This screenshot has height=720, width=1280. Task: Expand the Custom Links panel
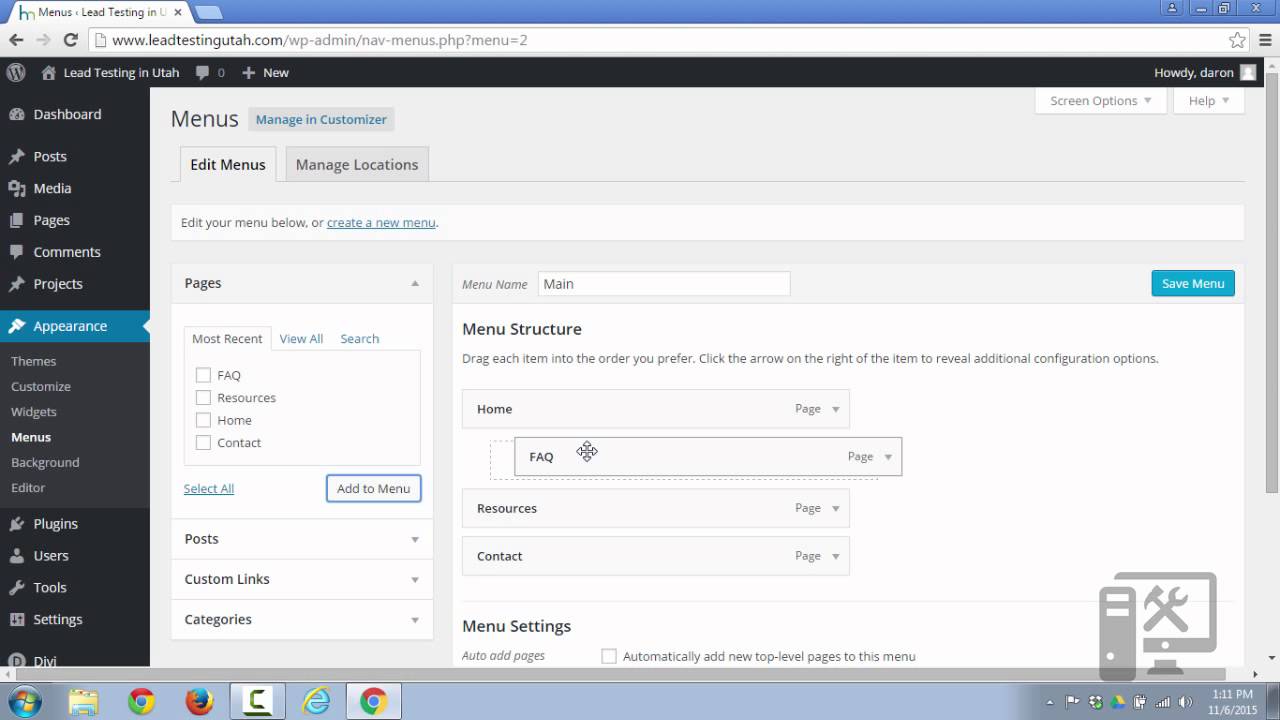pyautogui.click(x=302, y=579)
